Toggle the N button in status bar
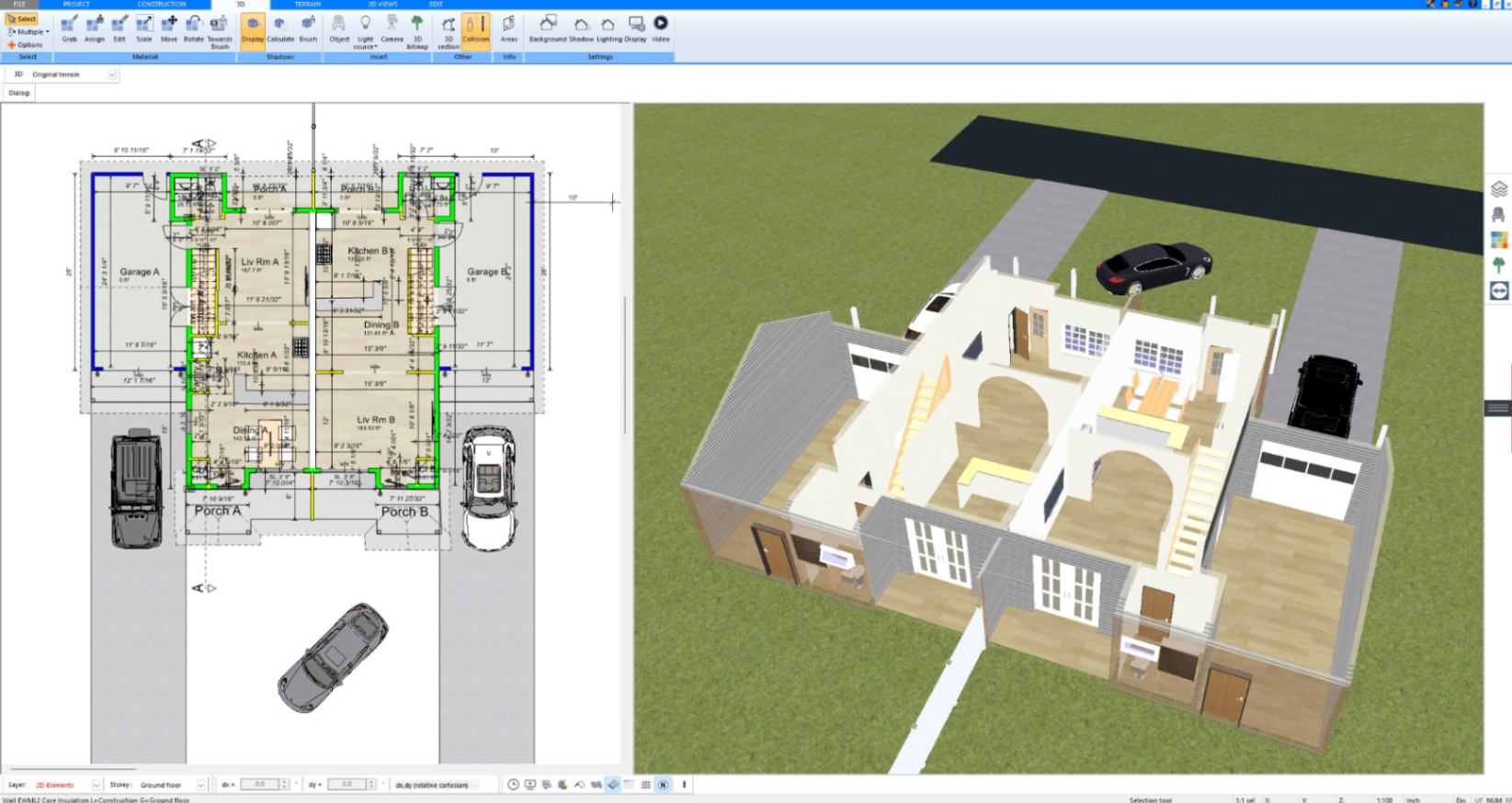Screen dimensions: 1512x803 [663, 785]
